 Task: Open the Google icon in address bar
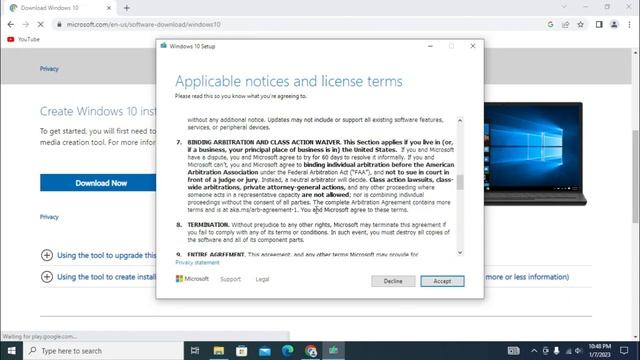pos(550,24)
